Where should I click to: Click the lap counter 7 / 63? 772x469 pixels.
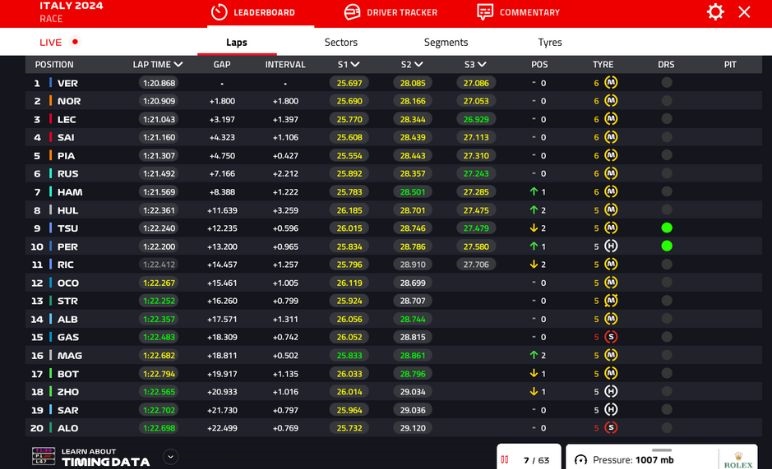click(x=538, y=460)
